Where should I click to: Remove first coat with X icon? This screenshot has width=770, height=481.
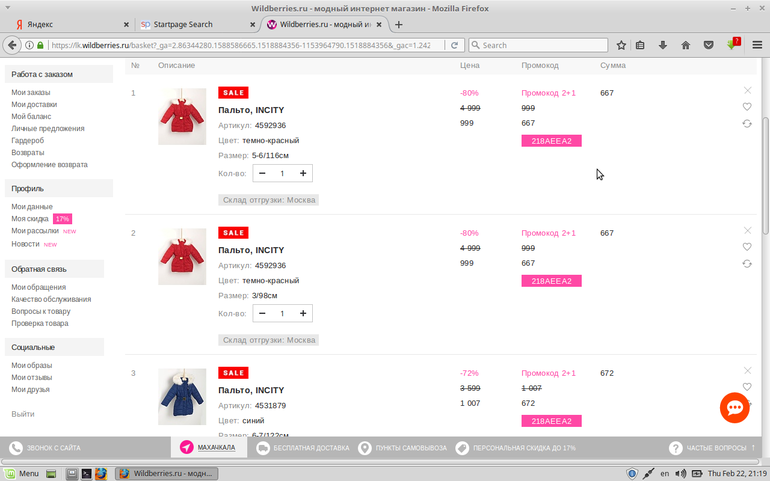[x=747, y=91]
